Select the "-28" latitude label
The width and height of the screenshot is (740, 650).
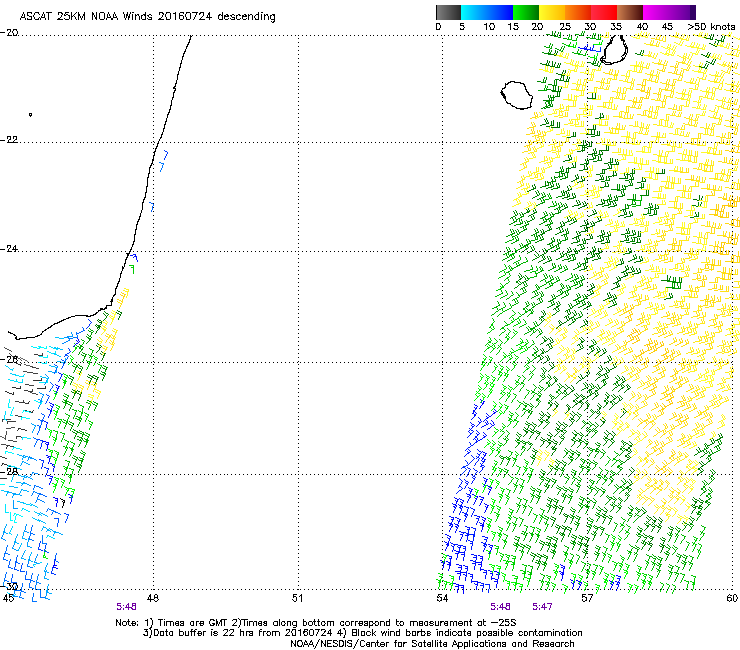pyautogui.click(x=9, y=472)
